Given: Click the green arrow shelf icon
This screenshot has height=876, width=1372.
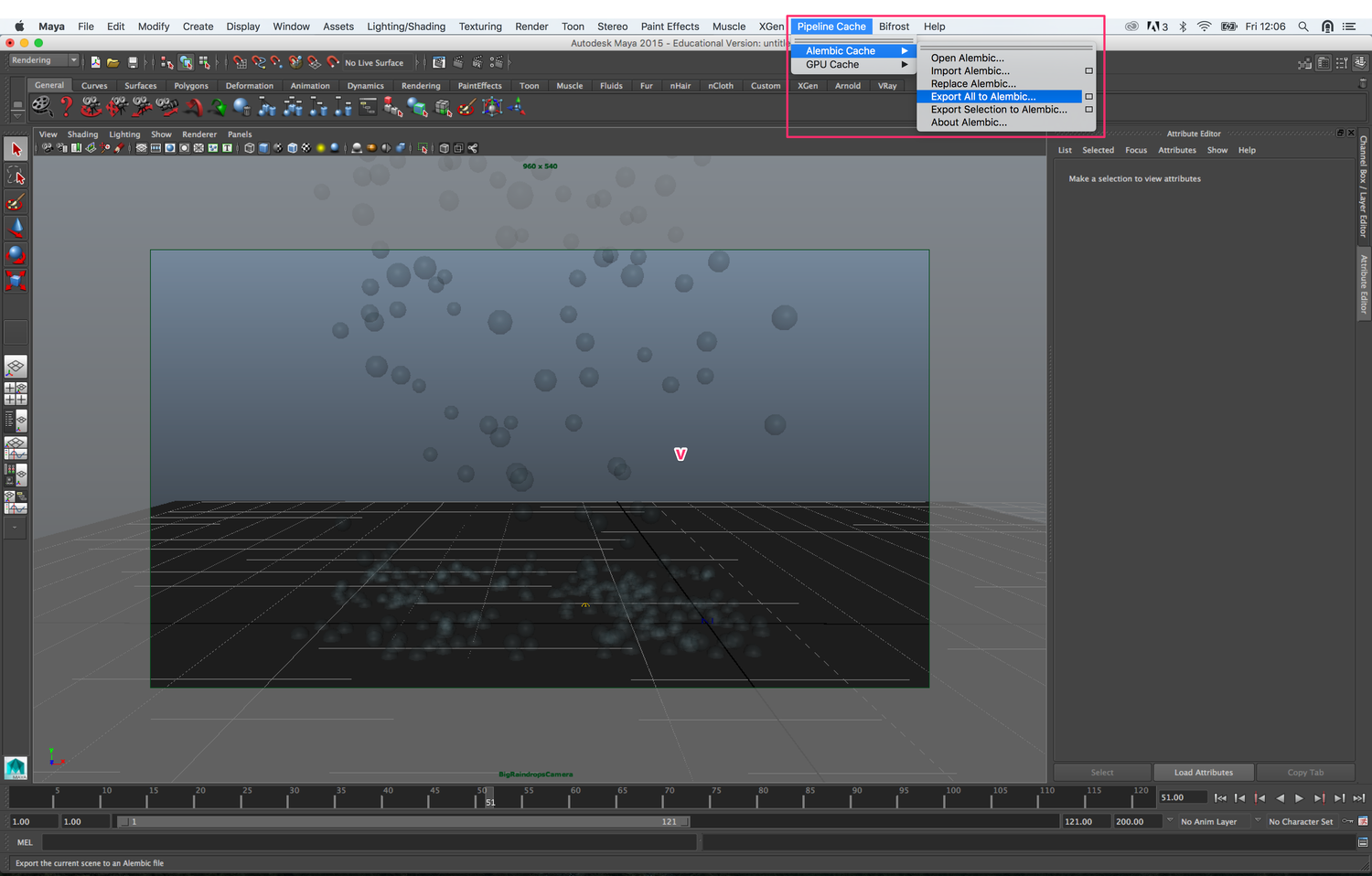Looking at the screenshot, I should click(x=218, y=108).
